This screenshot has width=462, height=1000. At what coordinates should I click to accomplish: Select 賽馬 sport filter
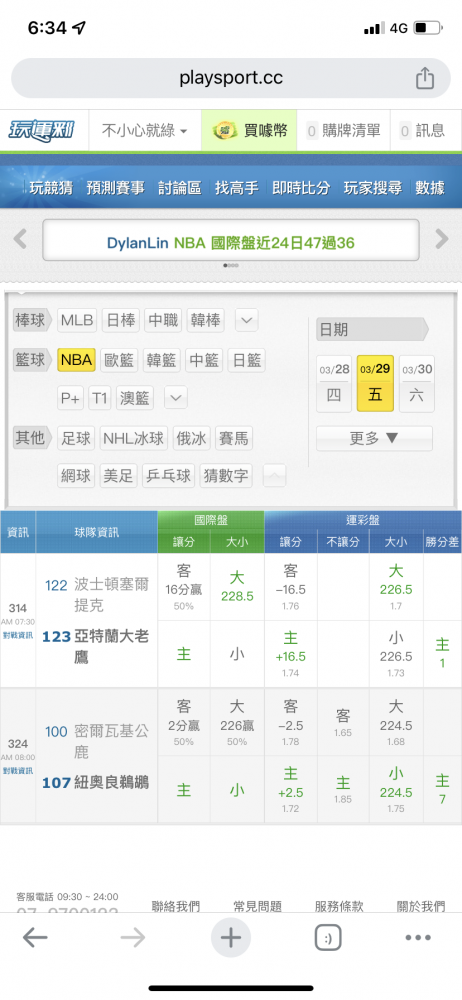234,438
